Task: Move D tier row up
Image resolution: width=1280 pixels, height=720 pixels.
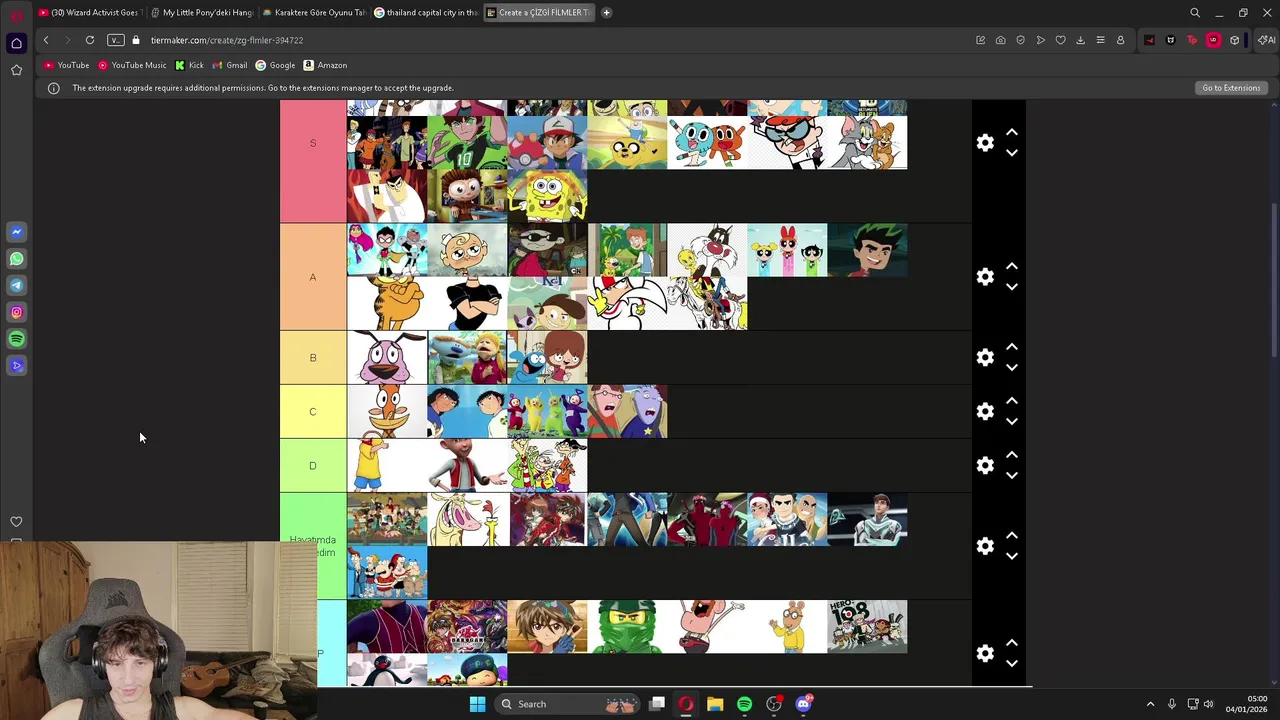Action: click(x=1012, y=455)
